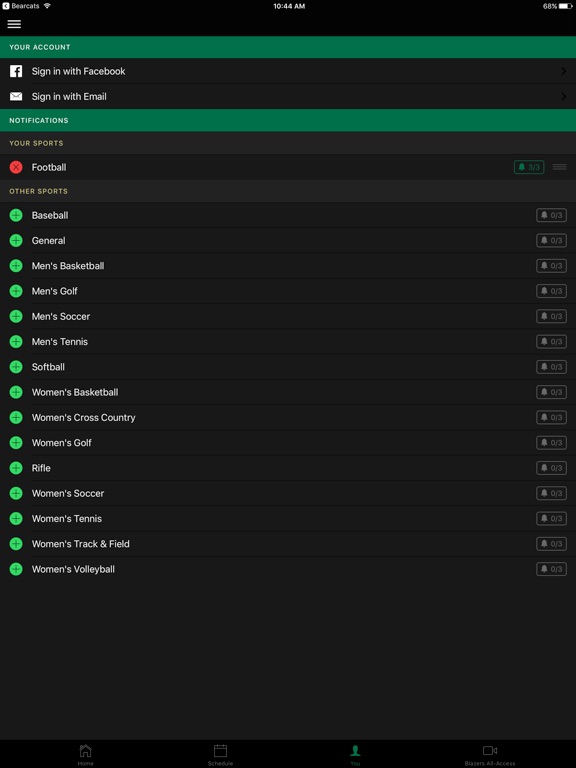This screenshot has width=576, height=768.
Task: Select the Rifle sport label
Action: (41, 468)
